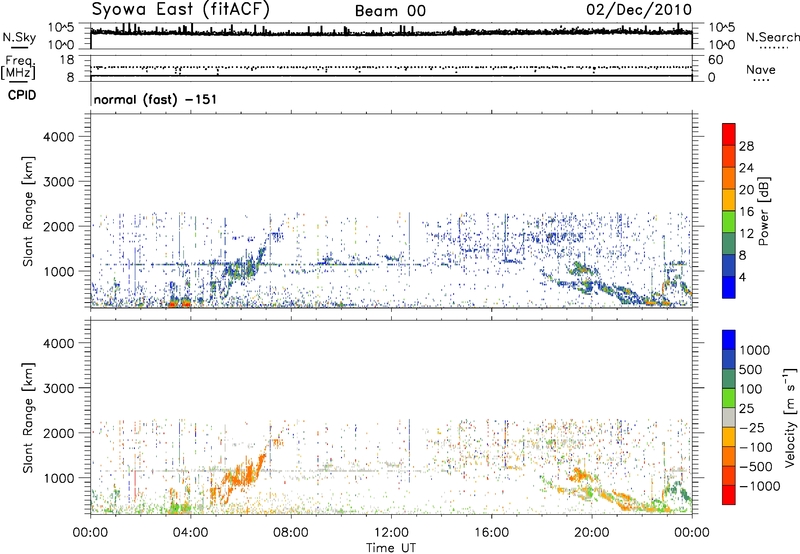Click the 'Slant Range [km]' label of power panel

point(28,211)
